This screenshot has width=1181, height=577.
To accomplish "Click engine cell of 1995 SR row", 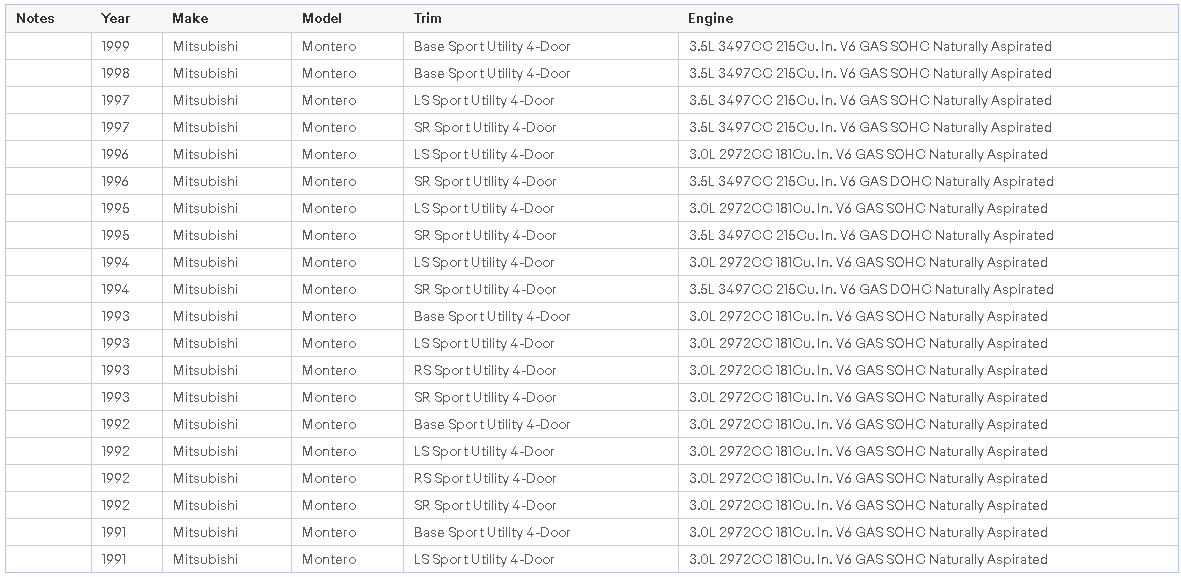I will pos(871,235).
